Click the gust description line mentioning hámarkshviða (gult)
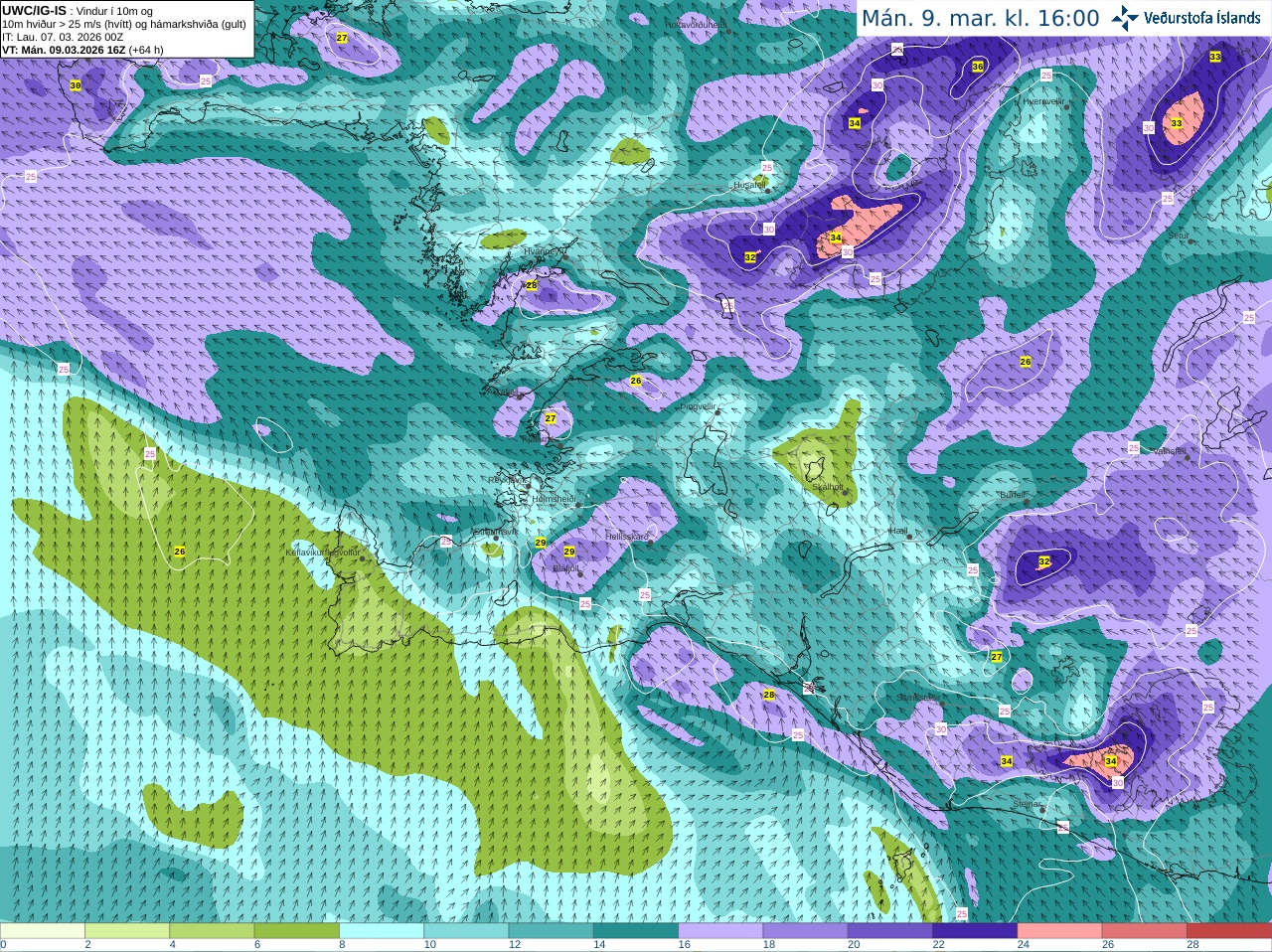Viewport: 1272px width, 952px height. point(124,24)
